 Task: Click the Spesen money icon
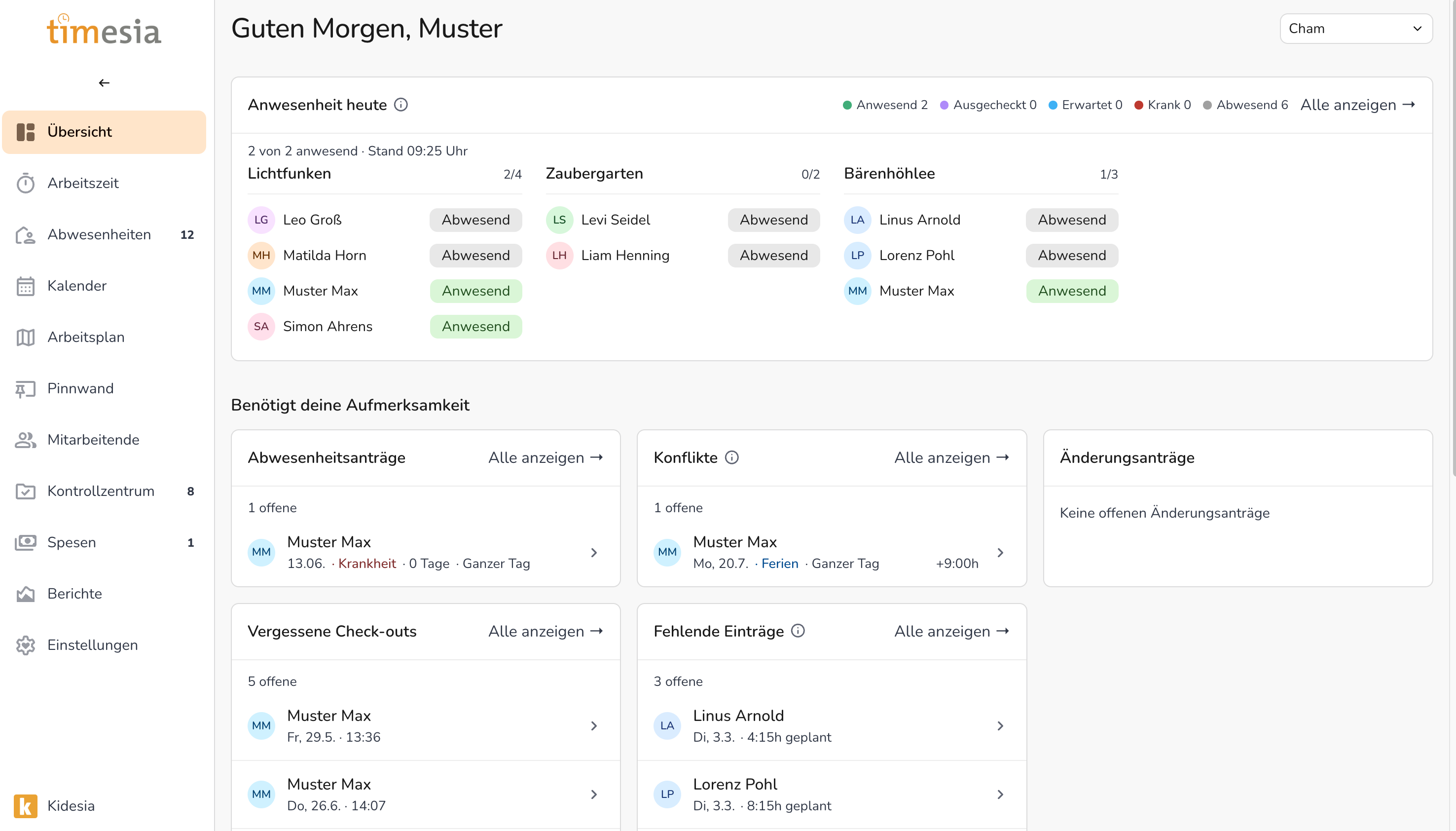pyautogui.click(x=26, y=543)
